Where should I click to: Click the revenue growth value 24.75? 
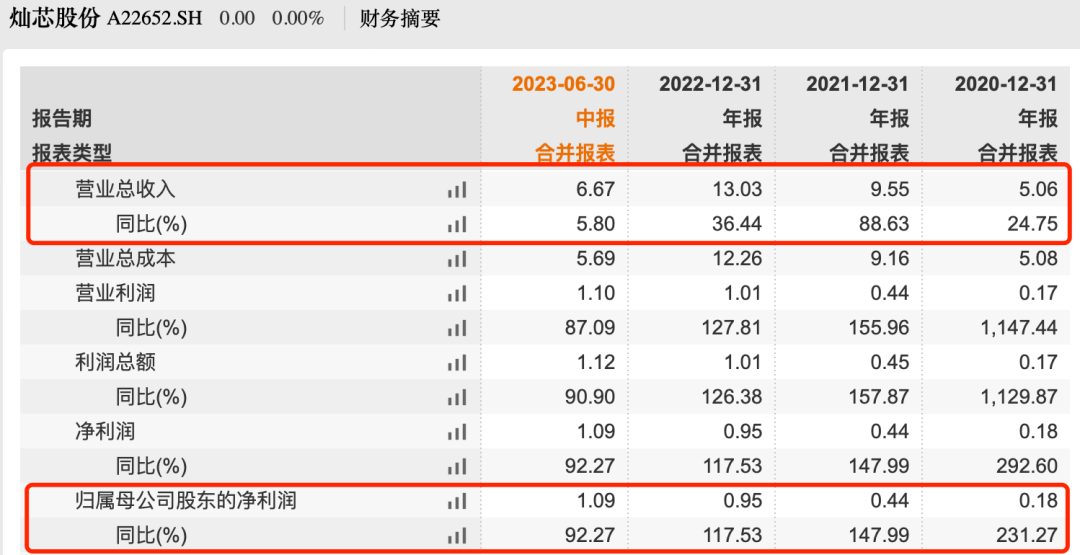(x=1032, y=224)
